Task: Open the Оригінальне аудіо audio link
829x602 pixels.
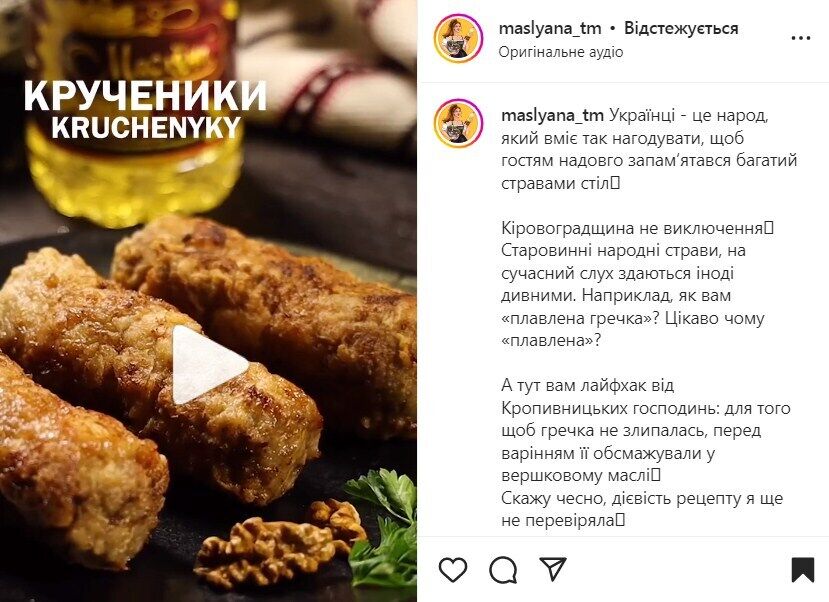Action: click(561, 52)
